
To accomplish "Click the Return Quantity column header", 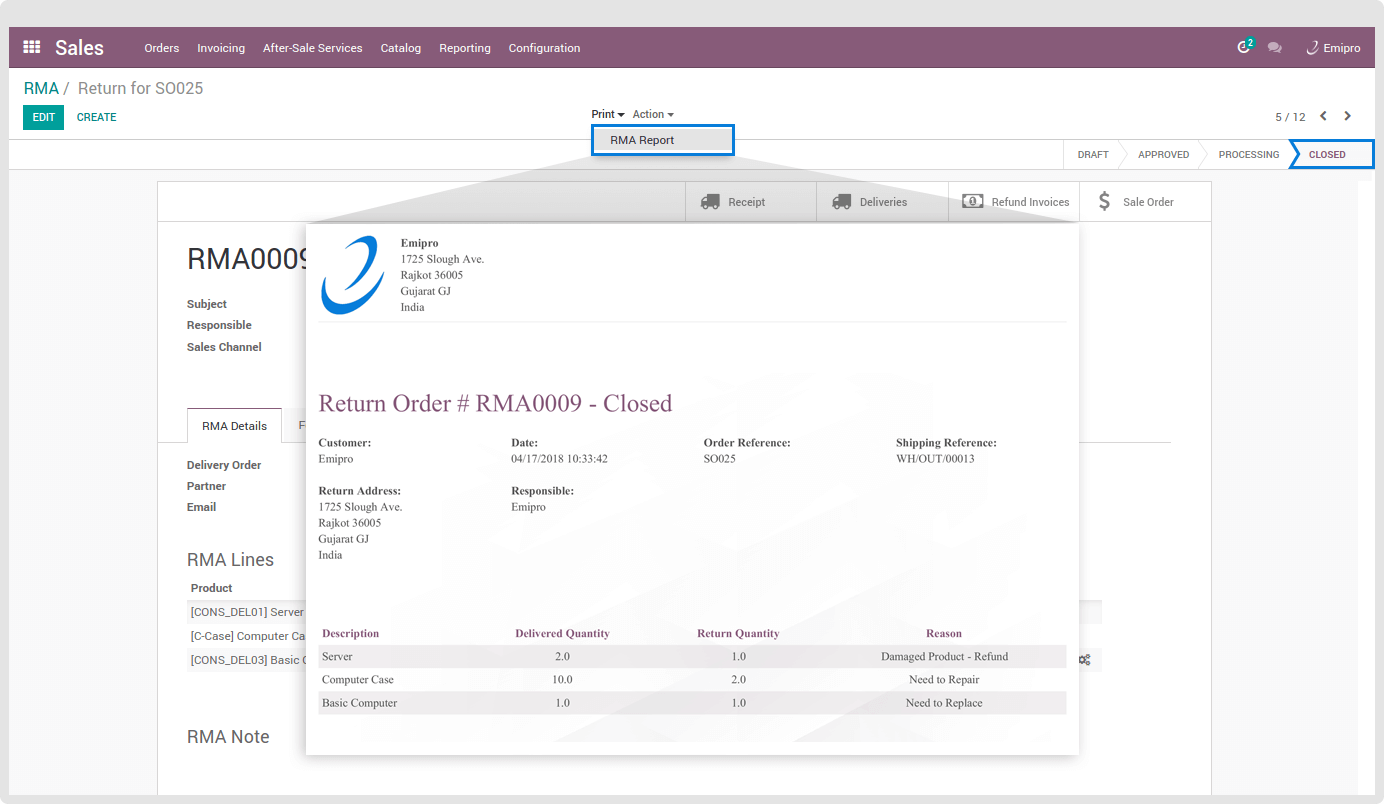I will click(x=738, y=634).
